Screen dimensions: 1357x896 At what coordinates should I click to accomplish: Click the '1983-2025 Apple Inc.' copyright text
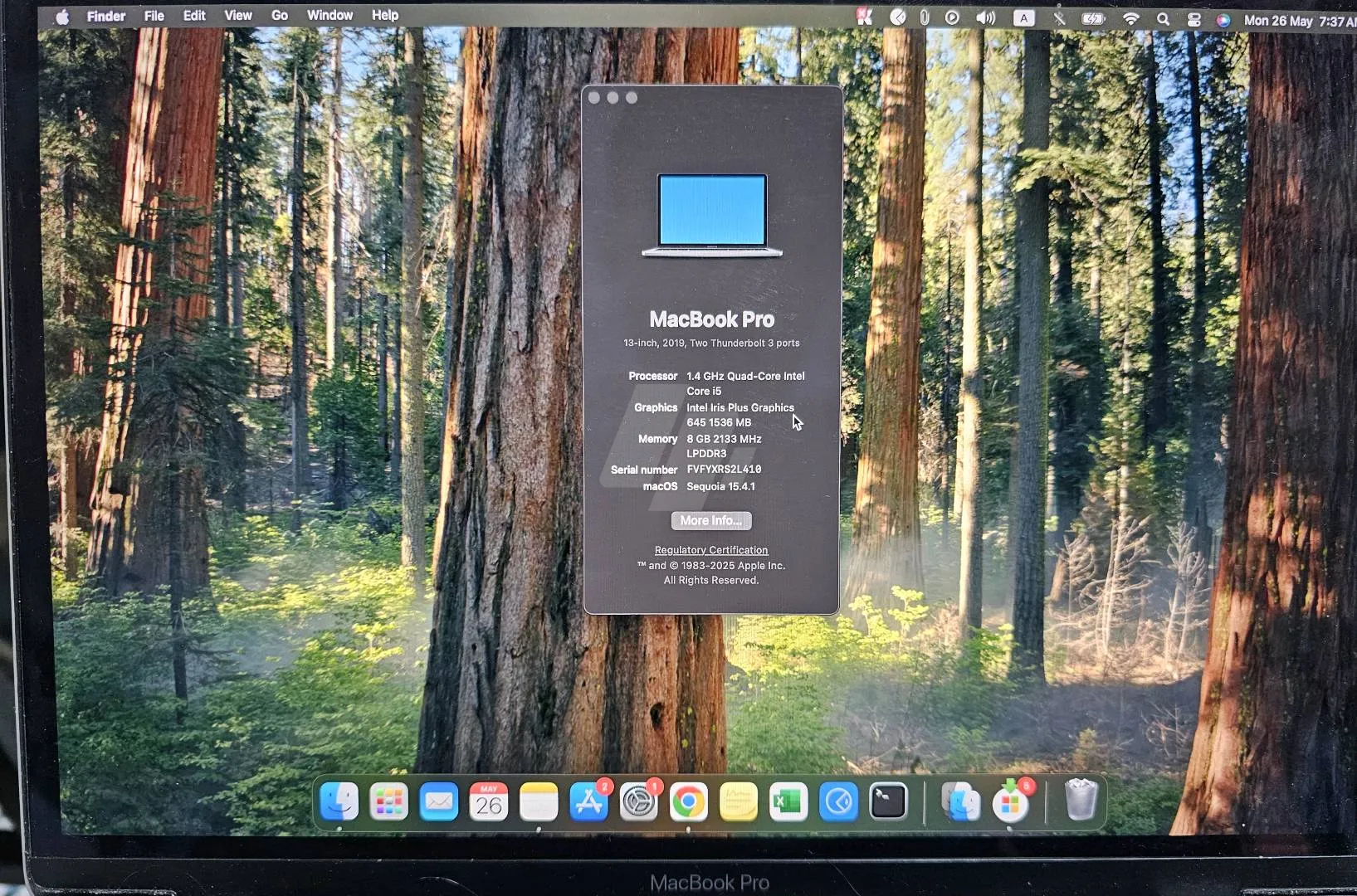coord(733,566)
